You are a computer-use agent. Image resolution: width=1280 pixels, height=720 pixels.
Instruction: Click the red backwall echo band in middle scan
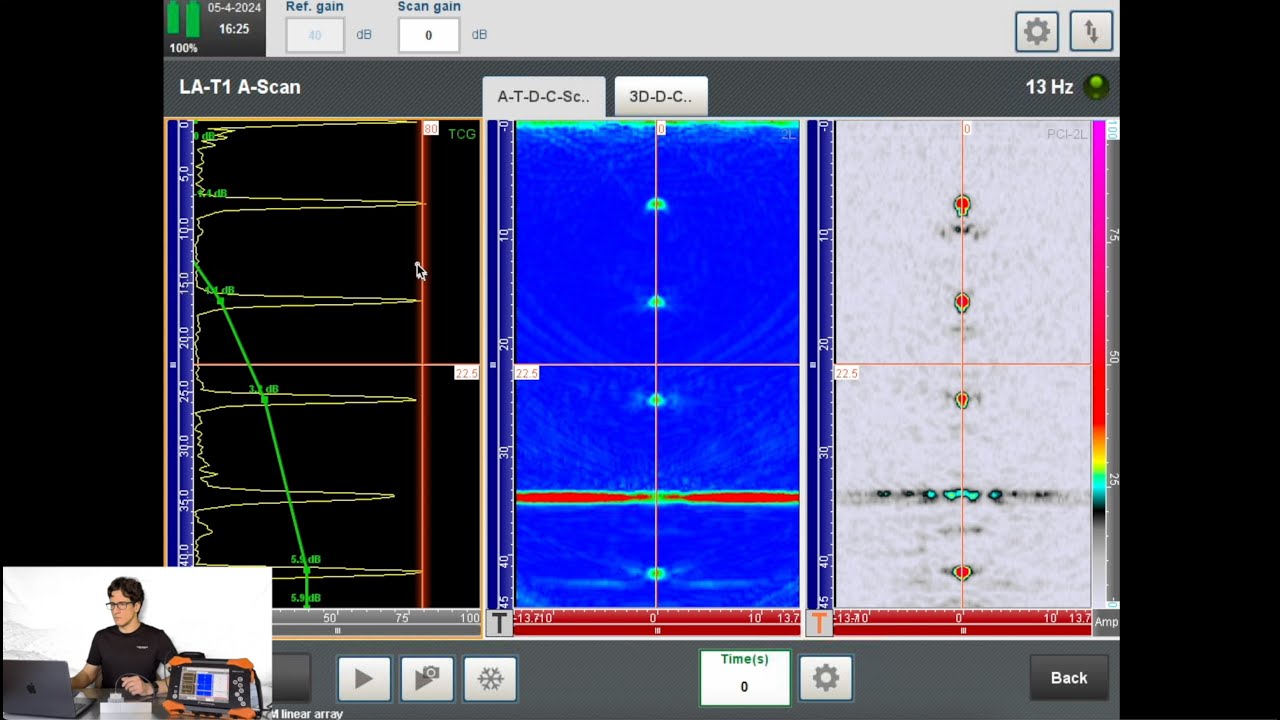click(657, 496)
